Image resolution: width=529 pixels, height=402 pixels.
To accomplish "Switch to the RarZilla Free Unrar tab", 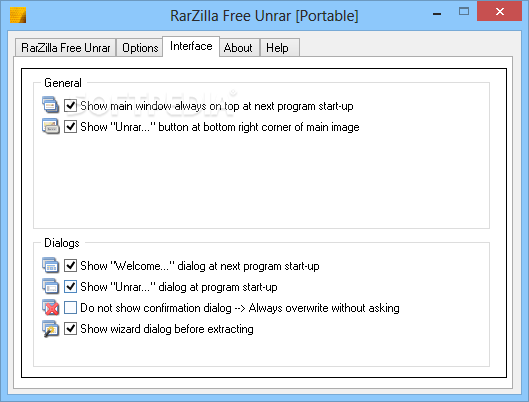I will click(x=65, y=48).
